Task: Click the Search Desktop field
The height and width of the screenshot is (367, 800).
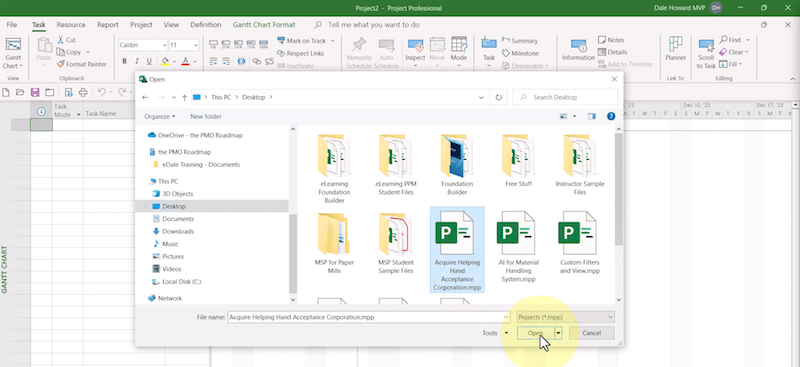Action: point(565,97)
